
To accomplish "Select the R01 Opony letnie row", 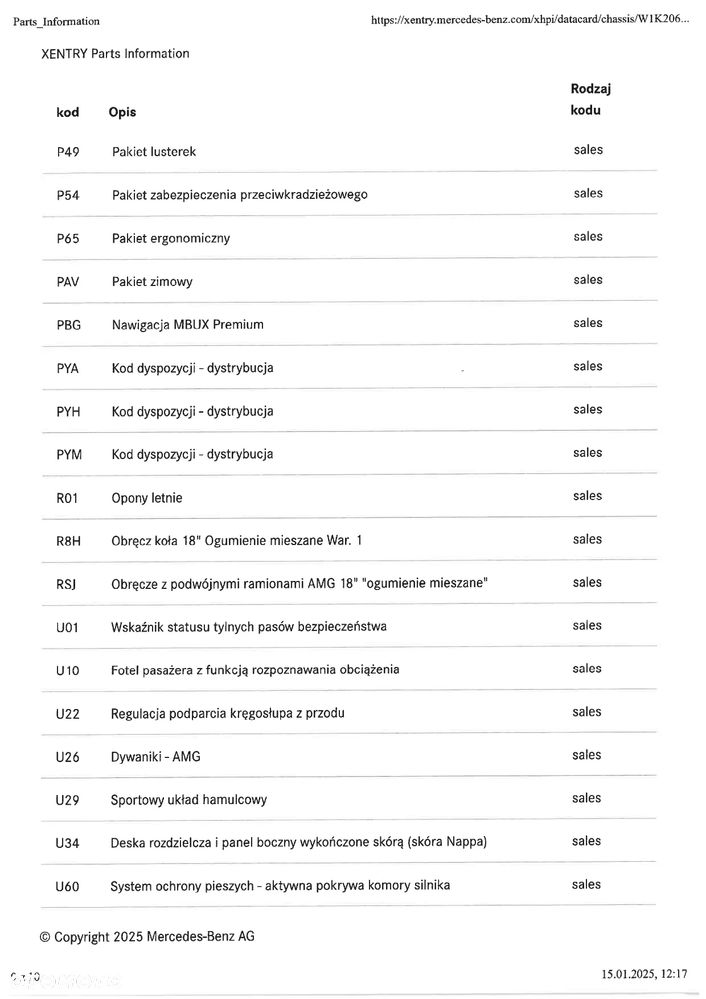I will click(349, 497).
